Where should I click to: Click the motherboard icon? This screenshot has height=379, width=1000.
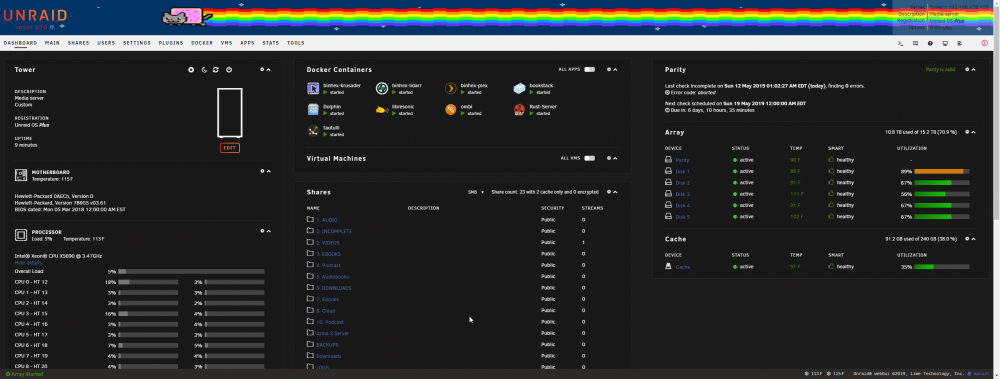[20, 174]
